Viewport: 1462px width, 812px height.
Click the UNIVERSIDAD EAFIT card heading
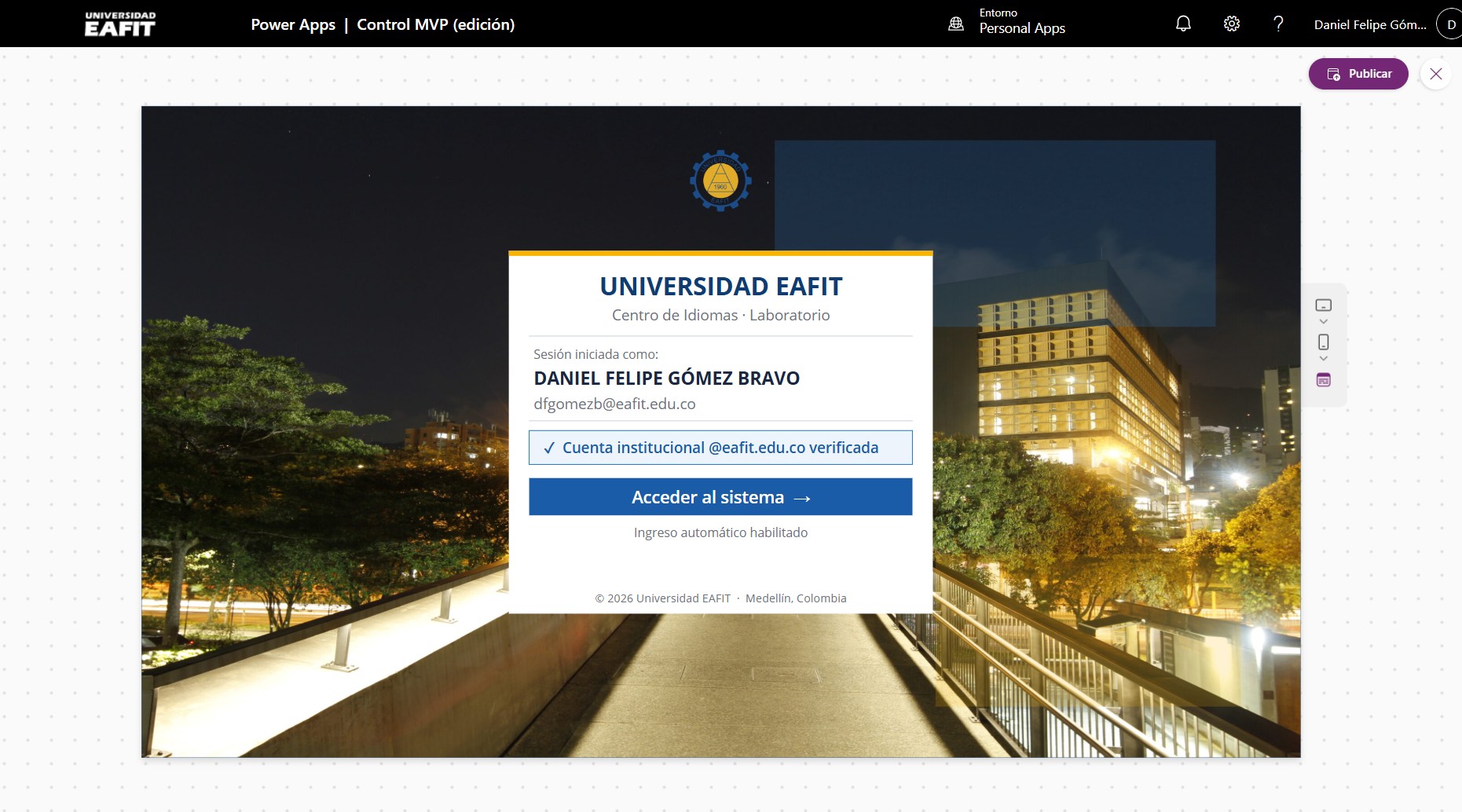pos(720,287)
